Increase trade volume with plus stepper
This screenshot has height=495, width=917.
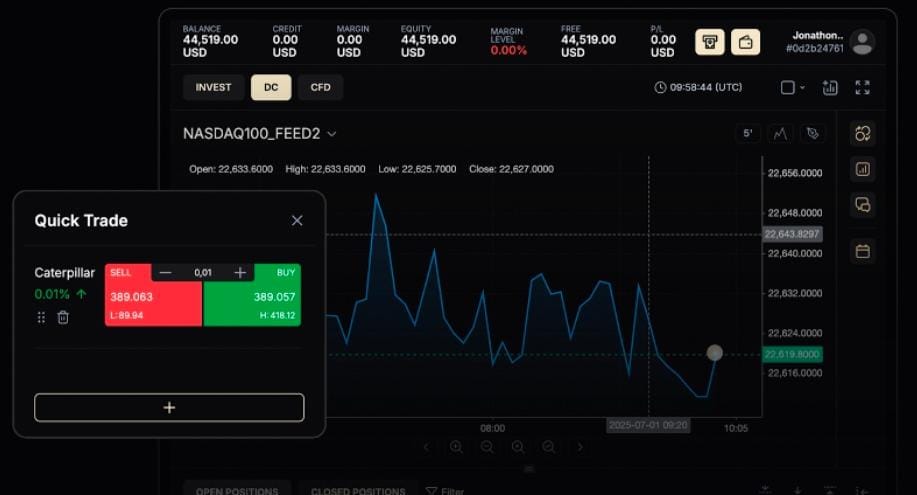tap(240, 272)
